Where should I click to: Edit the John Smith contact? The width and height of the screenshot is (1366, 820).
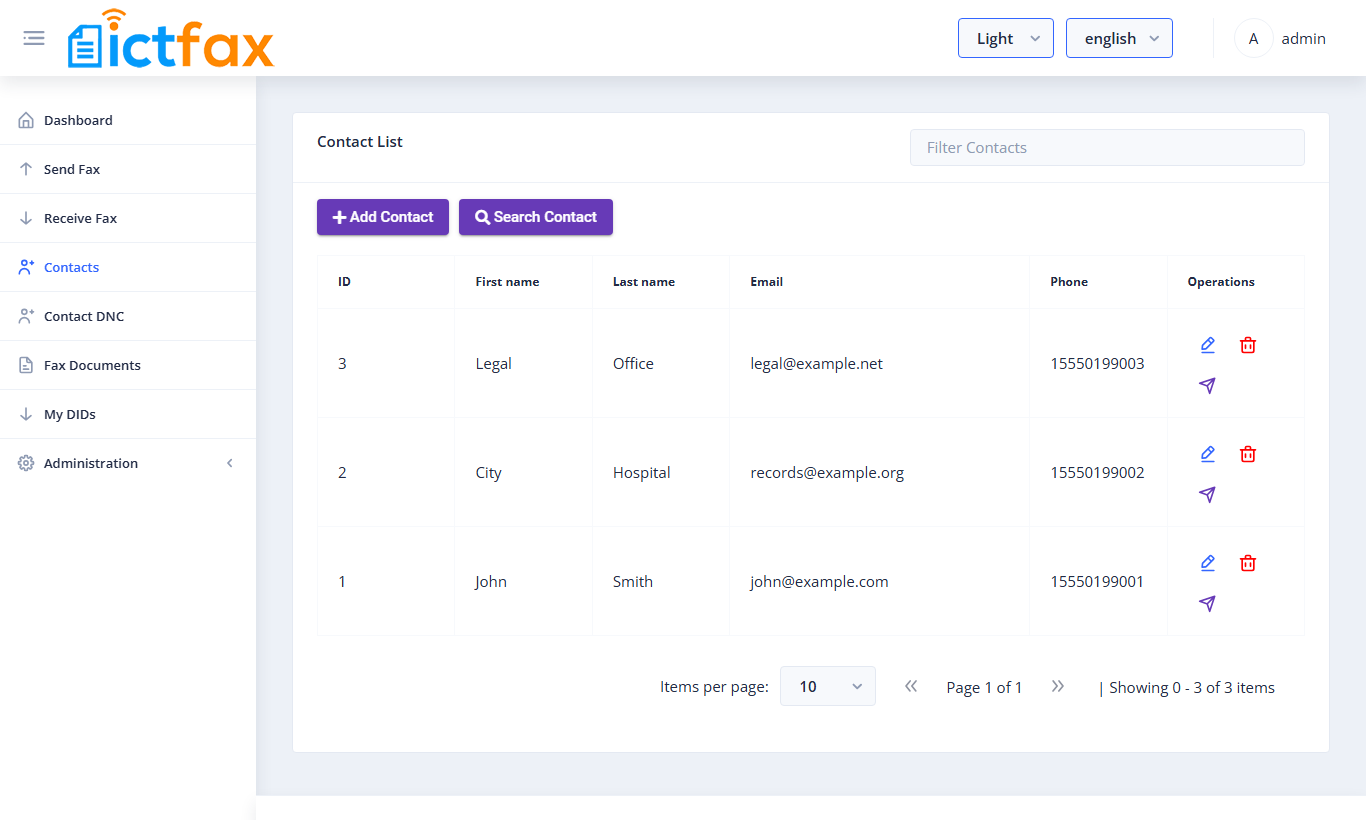coord(1207,563)
